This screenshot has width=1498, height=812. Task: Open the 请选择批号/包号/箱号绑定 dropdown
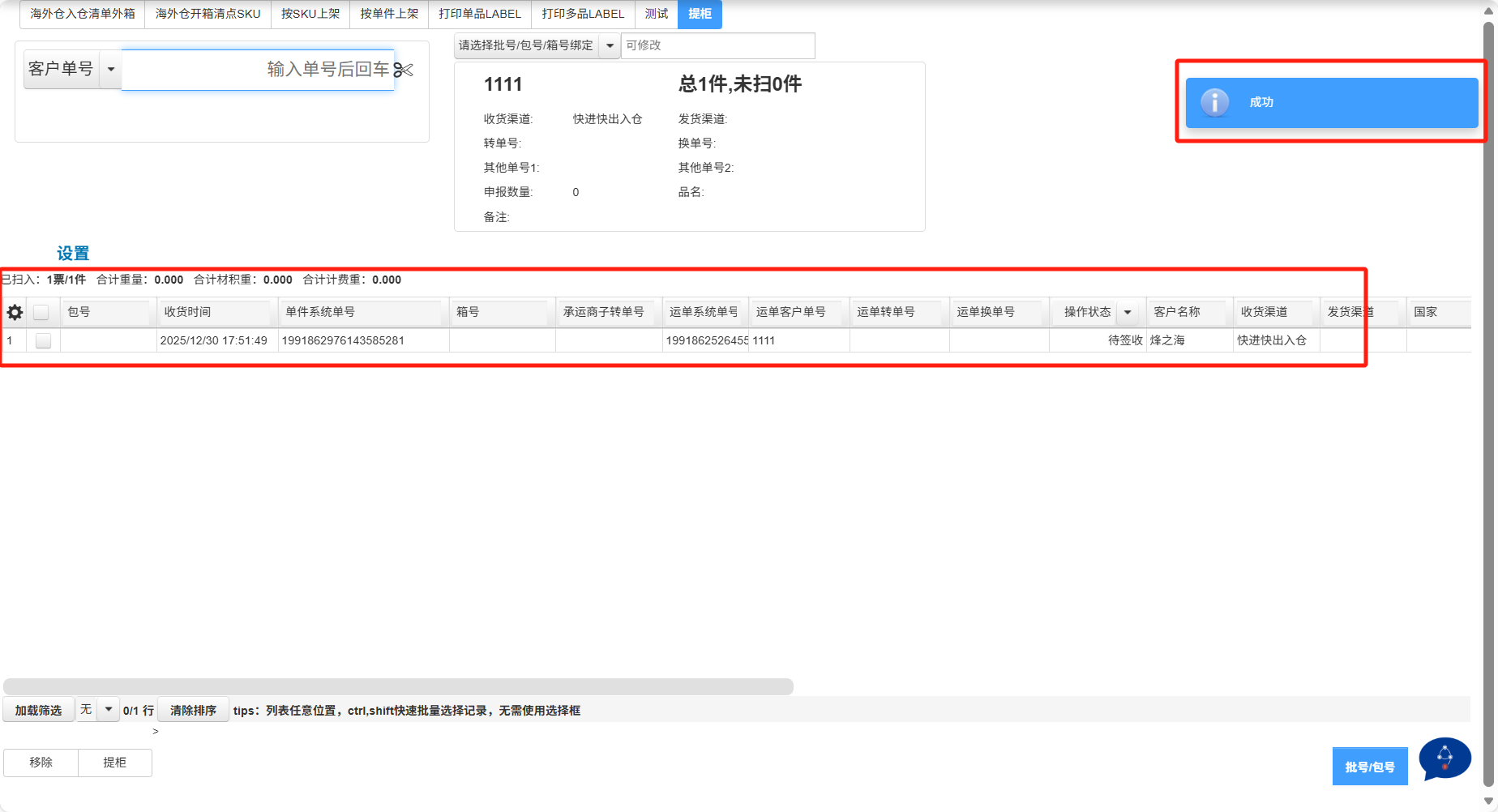pos(610,45)
